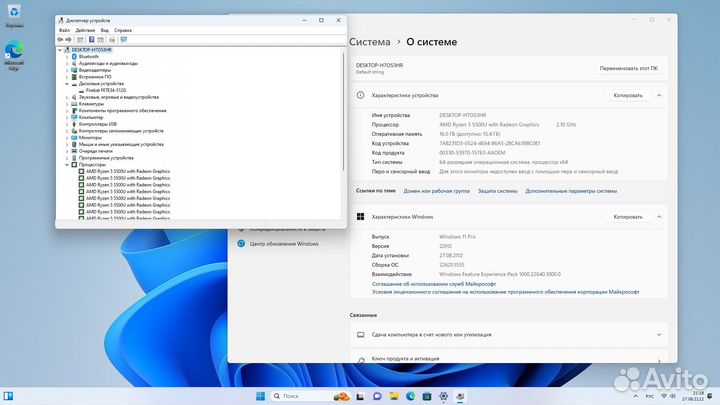
Task: Select the Видеоадаптеры category icon
Action: (74, 70)
